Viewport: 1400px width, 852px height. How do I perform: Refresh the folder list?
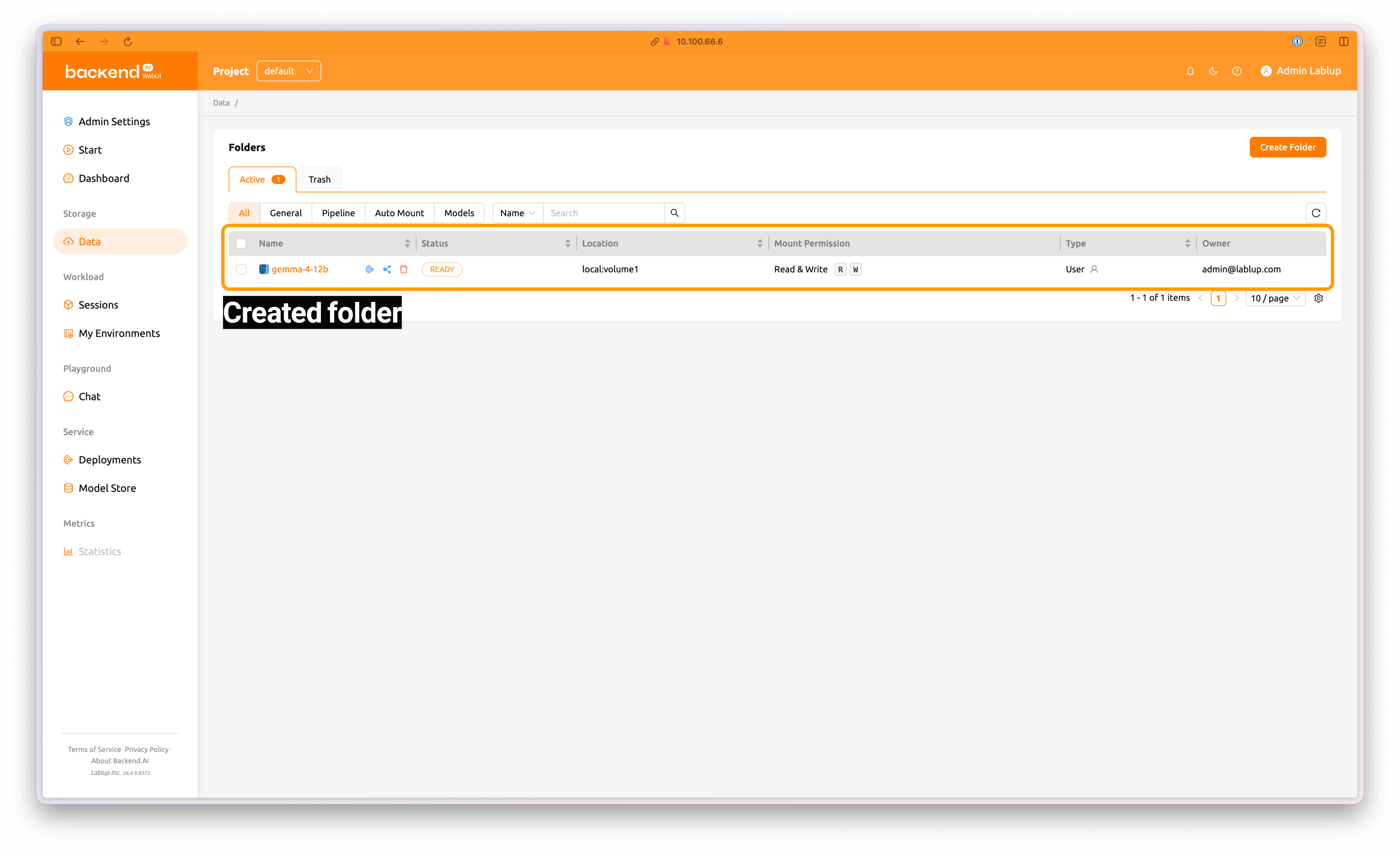pyautogui.click(x=1316, y=213)
